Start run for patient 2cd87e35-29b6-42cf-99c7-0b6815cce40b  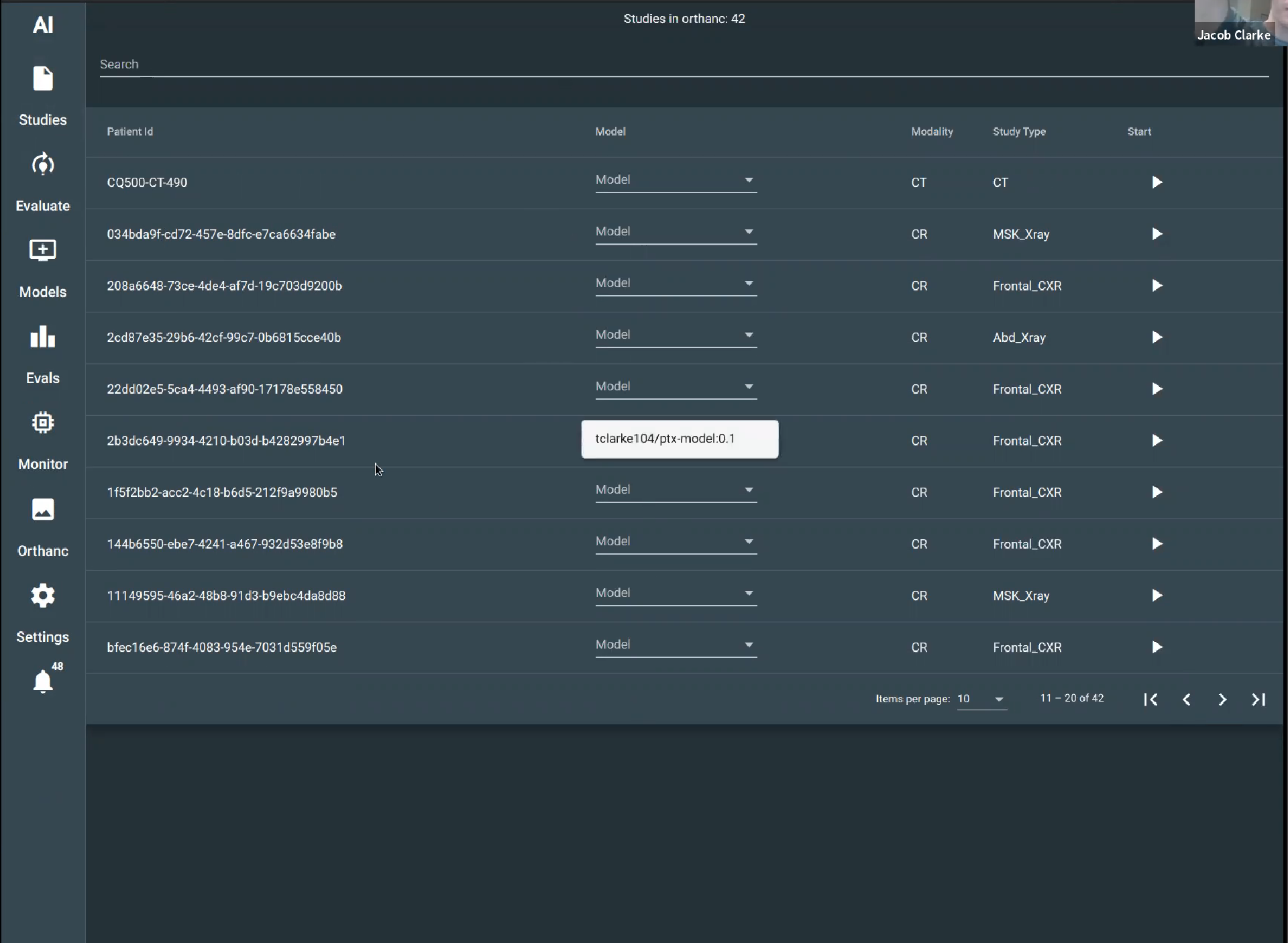click(x=1157, y=337)
